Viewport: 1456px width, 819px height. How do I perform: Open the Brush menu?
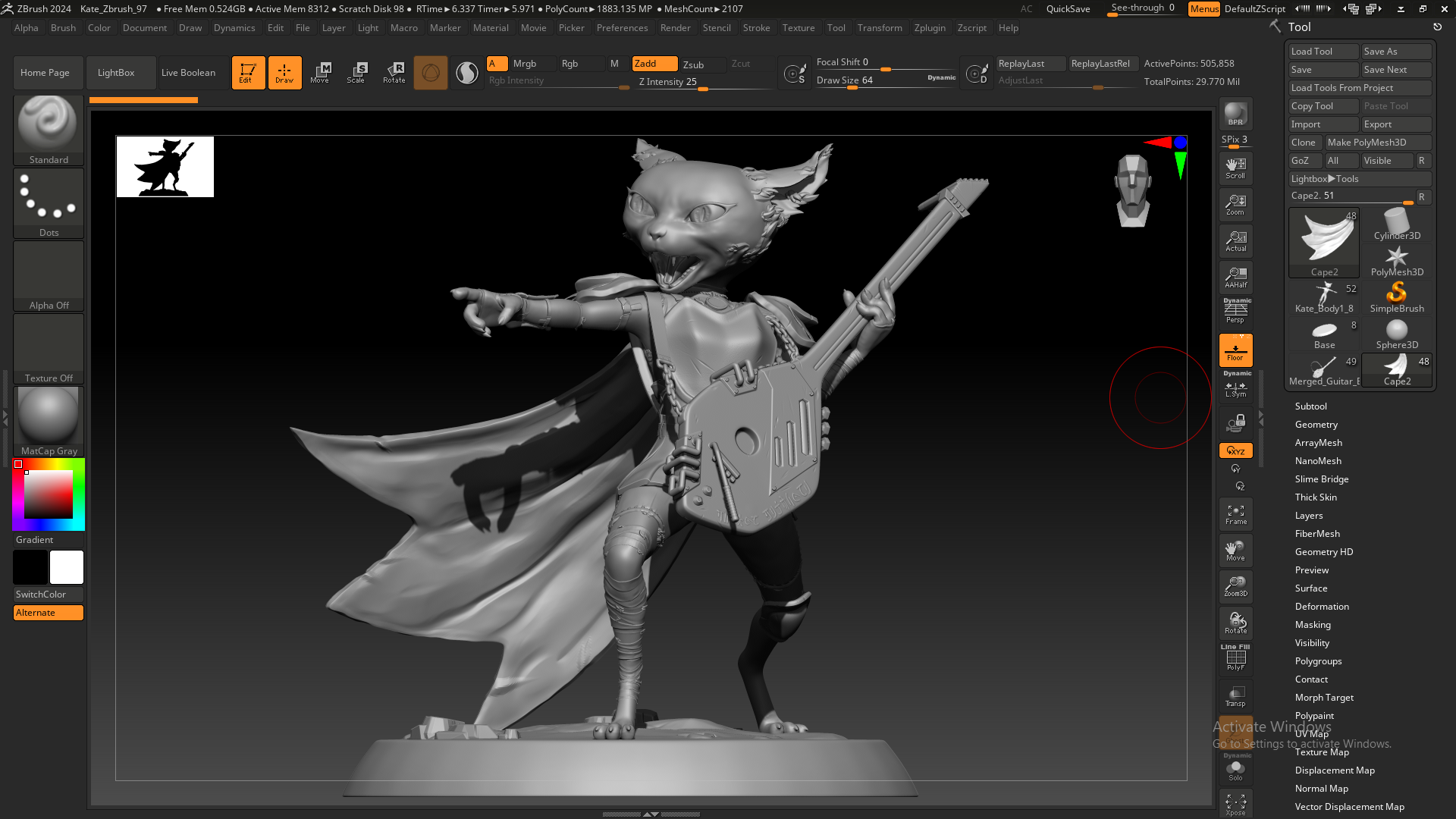click(x=63, y=28)
